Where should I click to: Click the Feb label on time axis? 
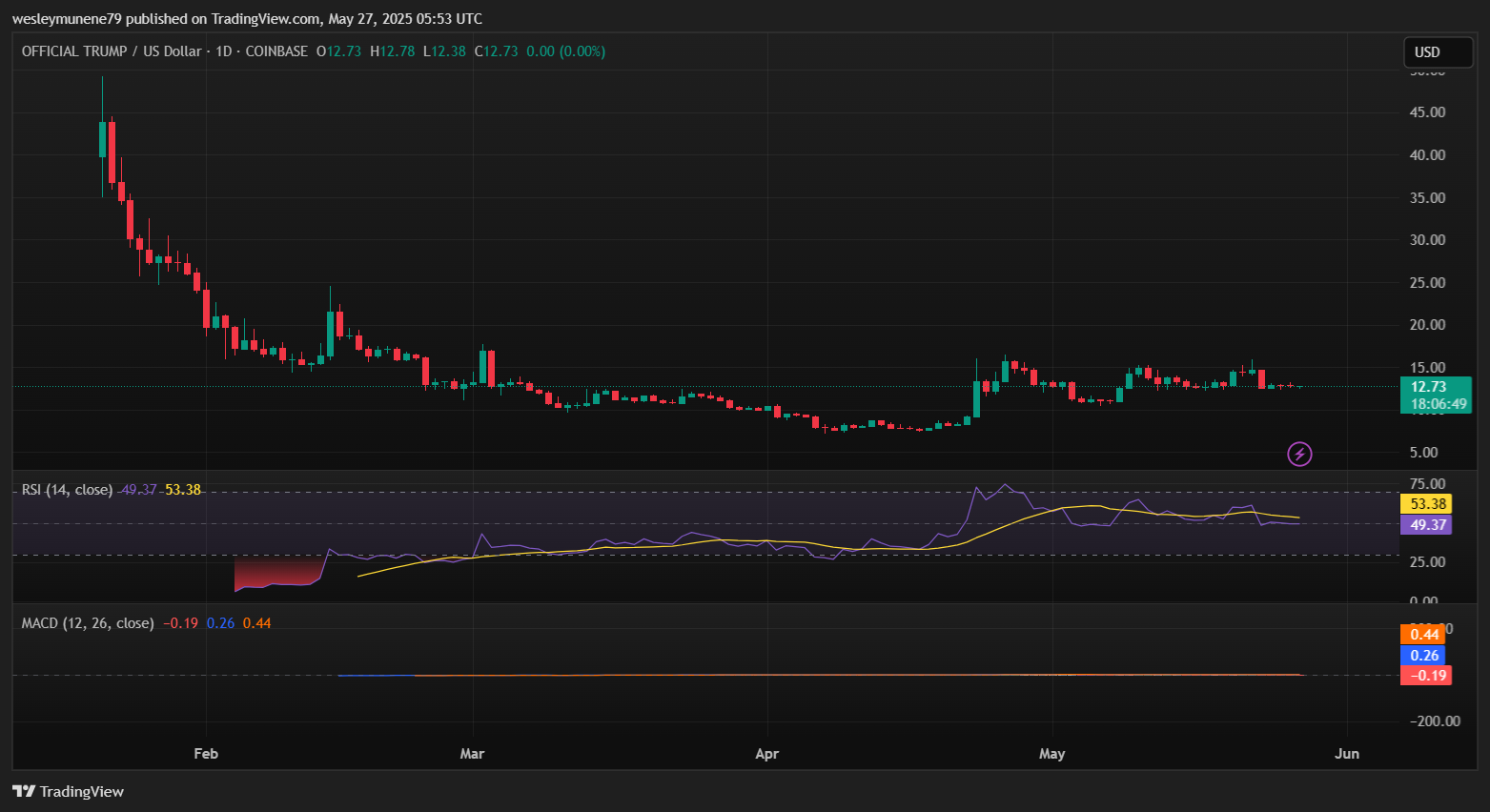[206, 754]
